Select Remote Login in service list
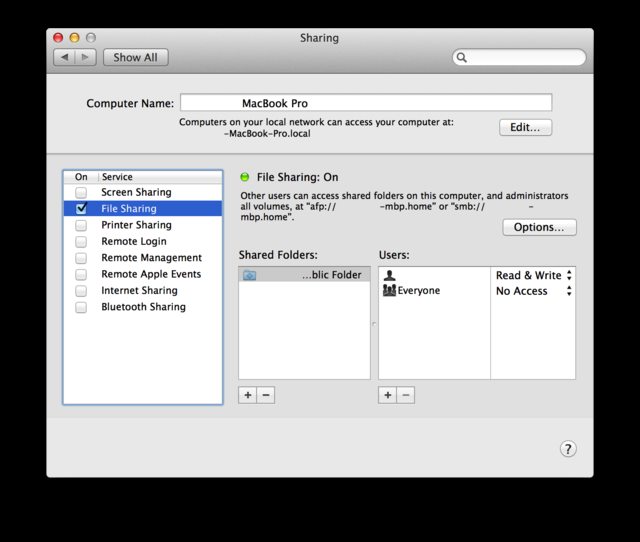This screenshot has width=640, height=542. 143,241
